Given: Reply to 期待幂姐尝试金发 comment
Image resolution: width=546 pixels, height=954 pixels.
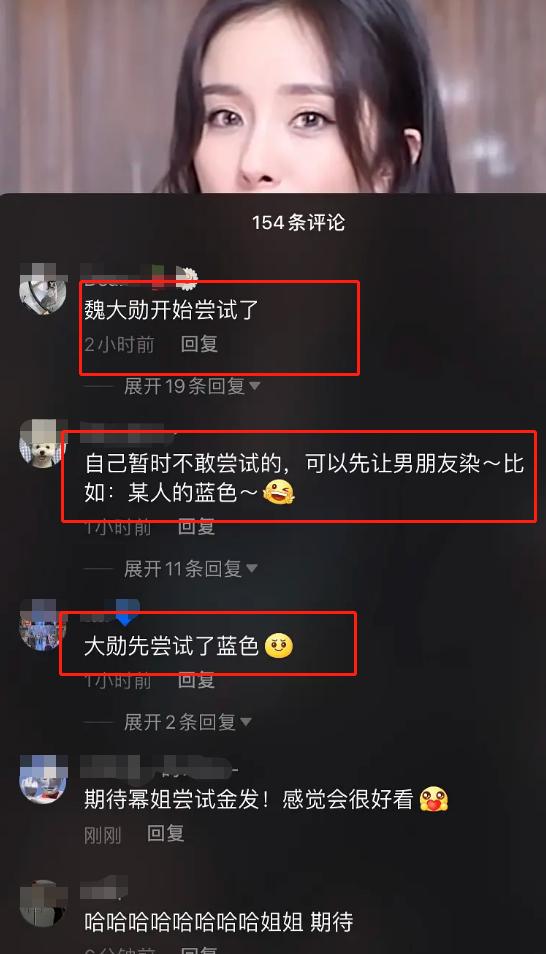Looking at the screenshot, I should tap(166, 834).
